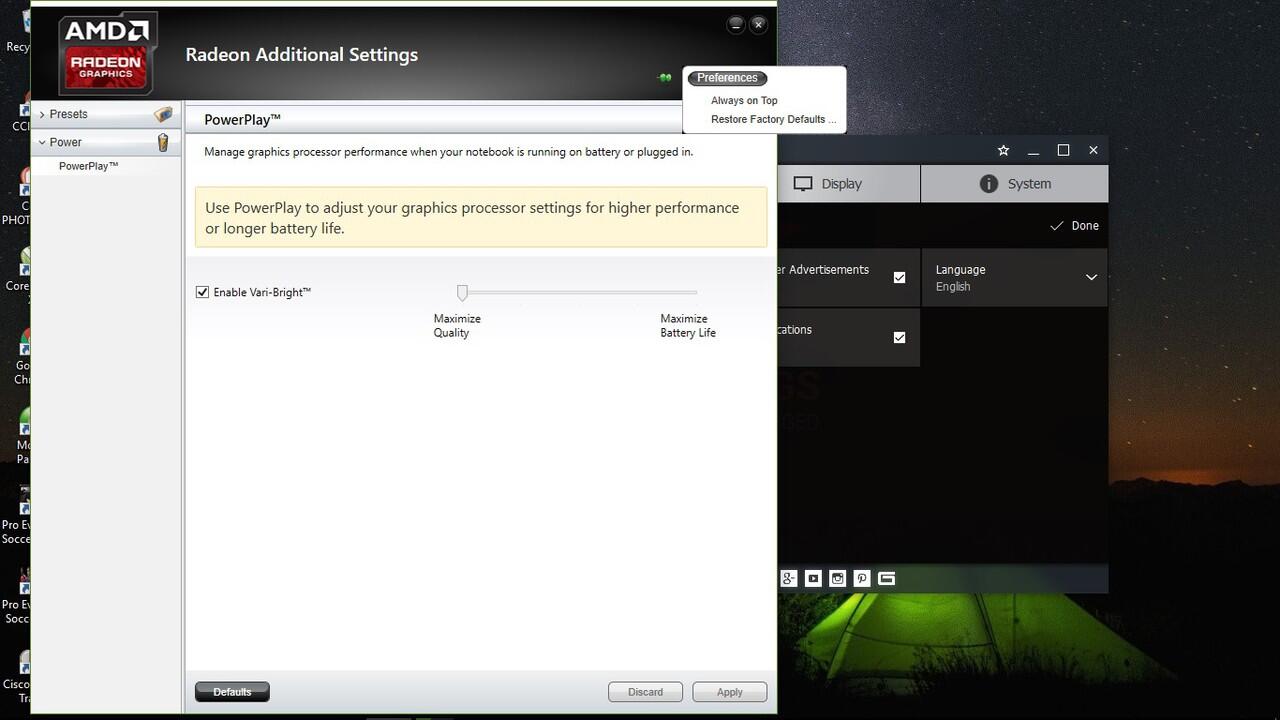Click Done in the Radeon Settings window
This screenshot has width=1280, height=720.
pyautogui.click(x=1074, y=226)
